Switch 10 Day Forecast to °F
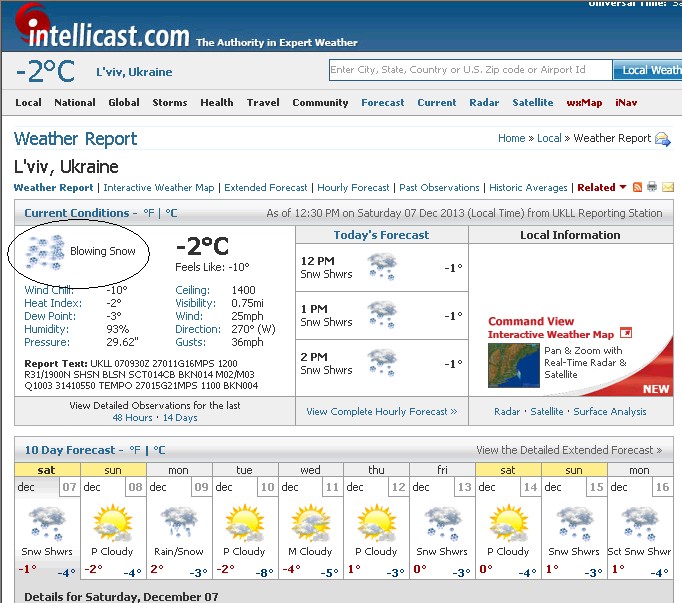The height and width of the screenshot is (603, 682). 131,450
